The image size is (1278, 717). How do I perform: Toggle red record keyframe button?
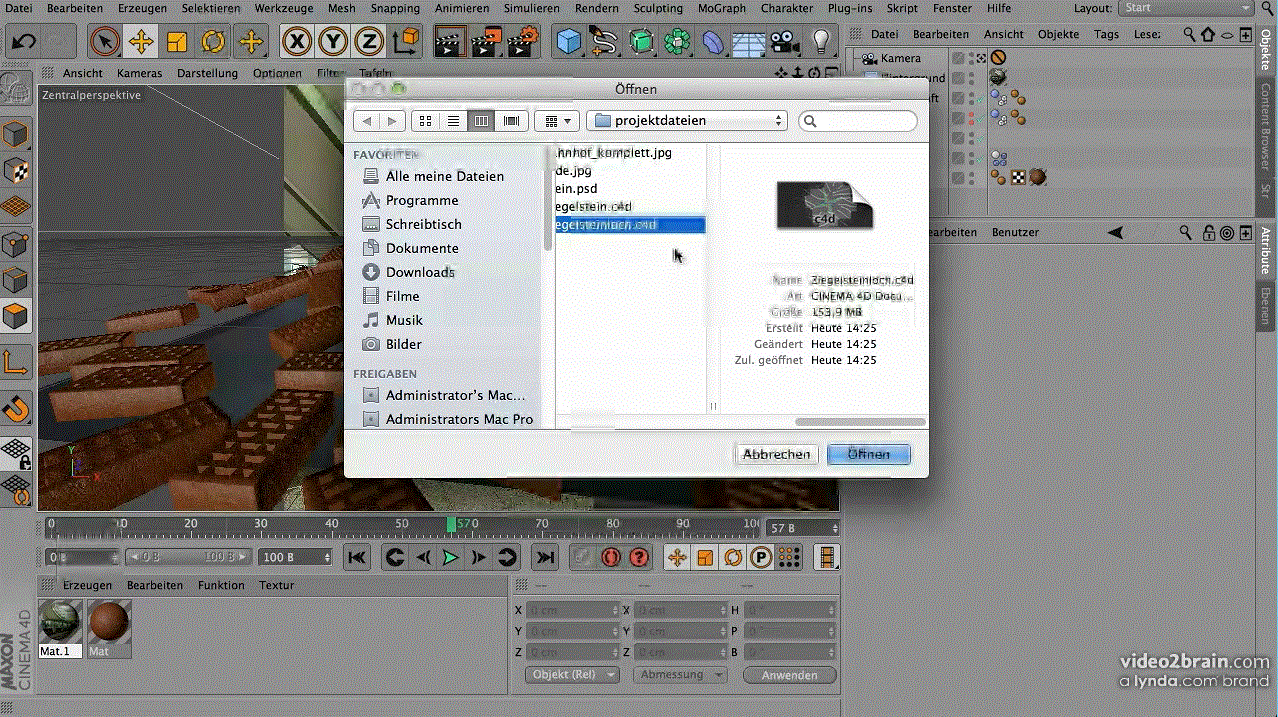point(611,557)
